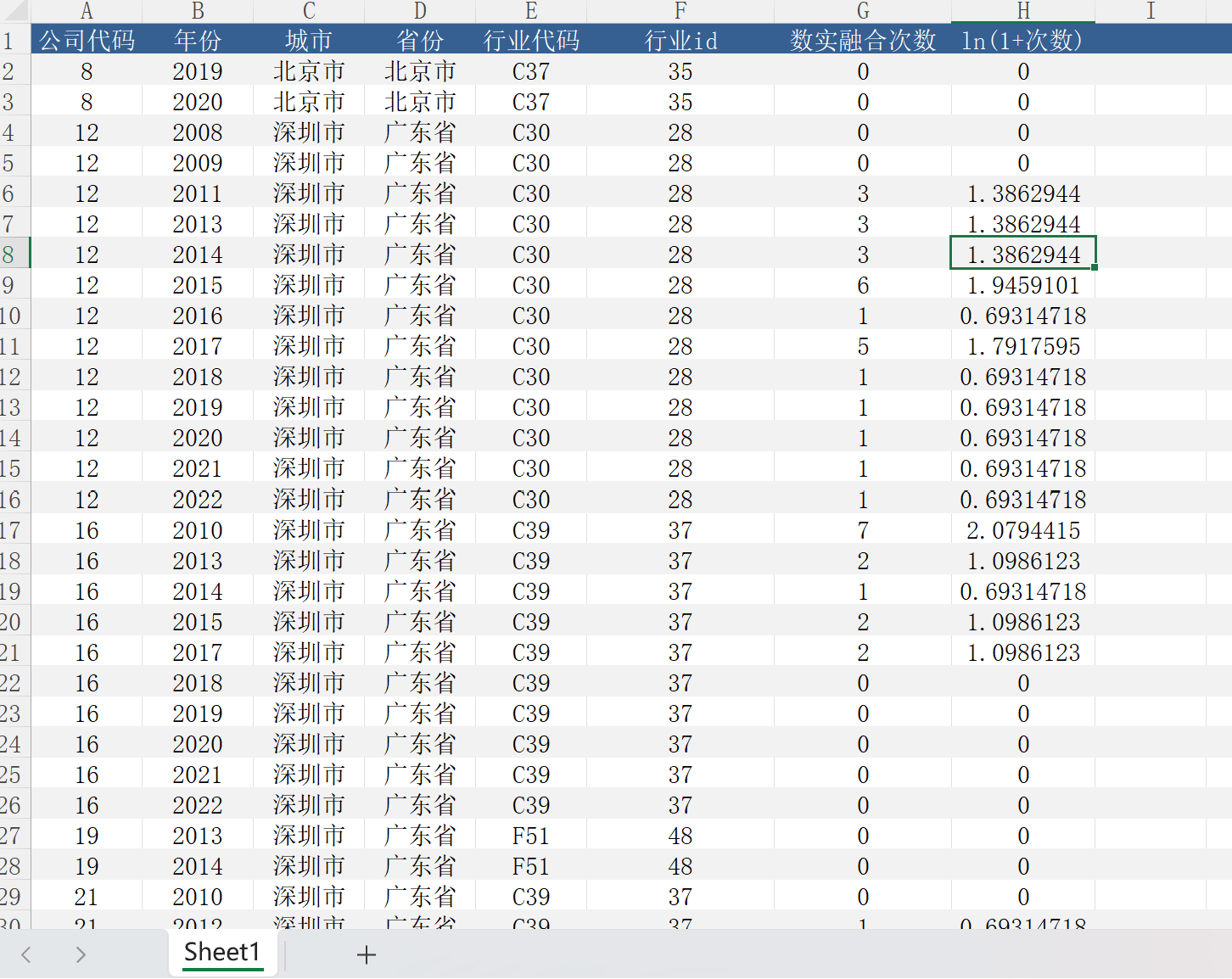1232x979 pixels.
Task: Select the year 2016 cell in row 10
Action: (198, 316)
